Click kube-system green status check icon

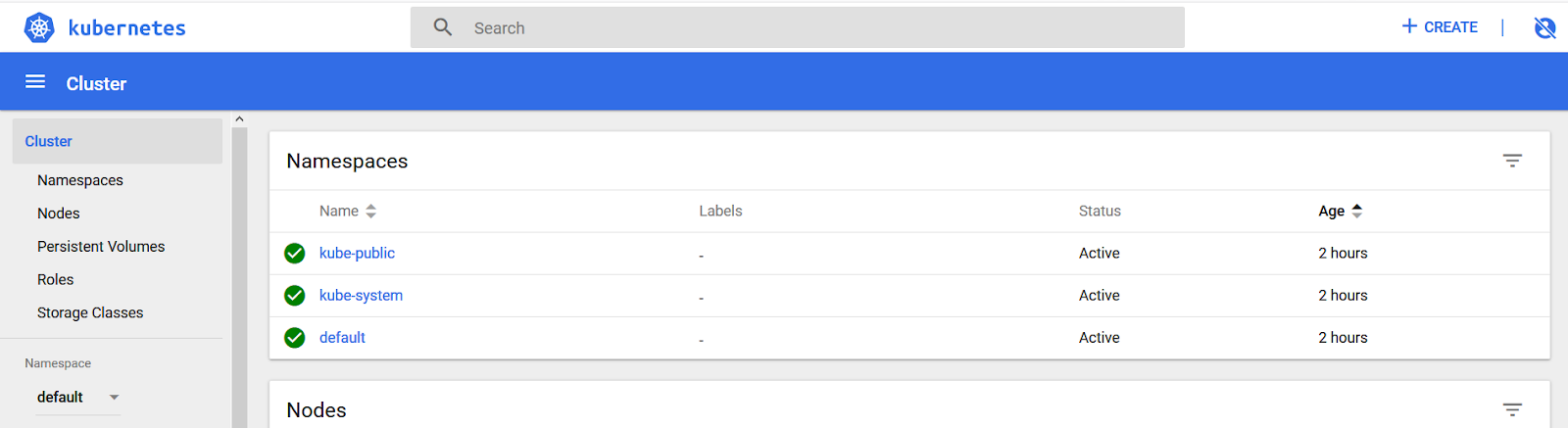click(294, 296)
